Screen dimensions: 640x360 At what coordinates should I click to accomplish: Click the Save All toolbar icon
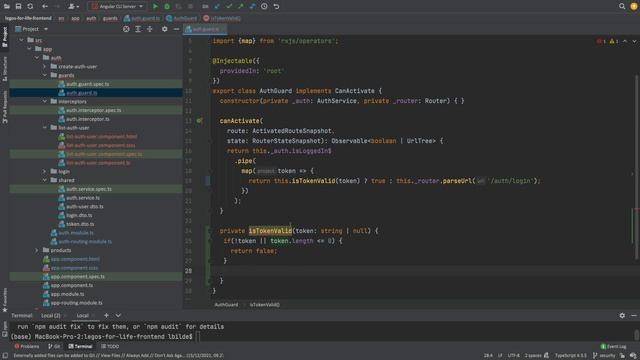click(18, 7)
